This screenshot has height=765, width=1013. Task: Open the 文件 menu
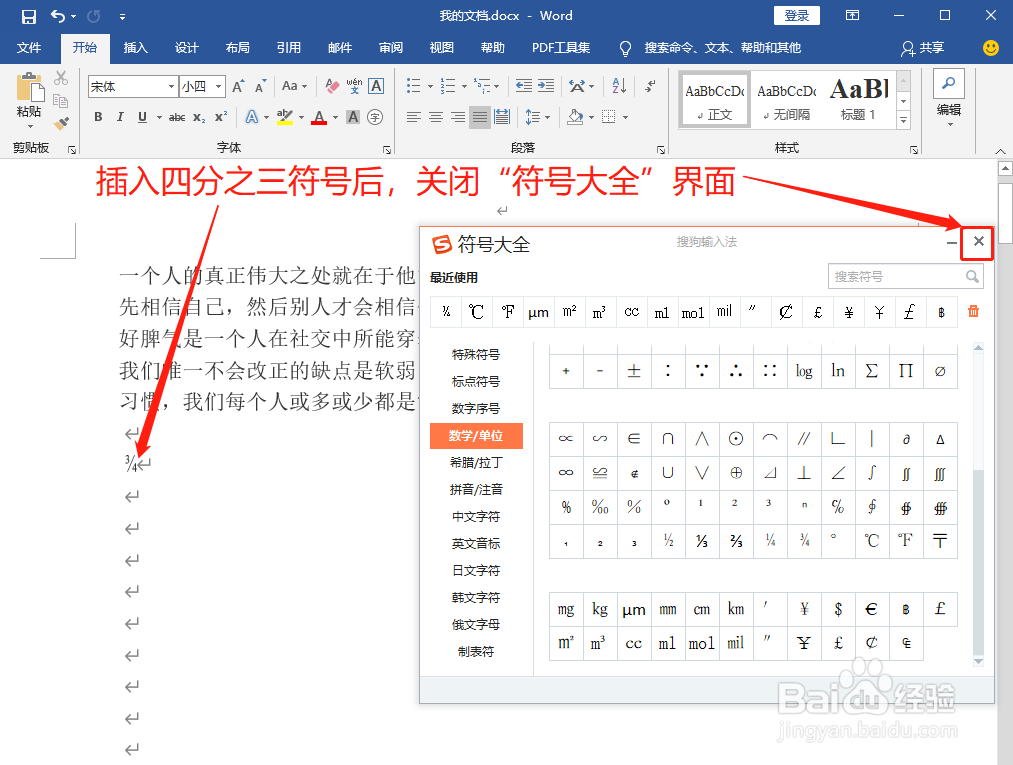(x=29, y=48)
